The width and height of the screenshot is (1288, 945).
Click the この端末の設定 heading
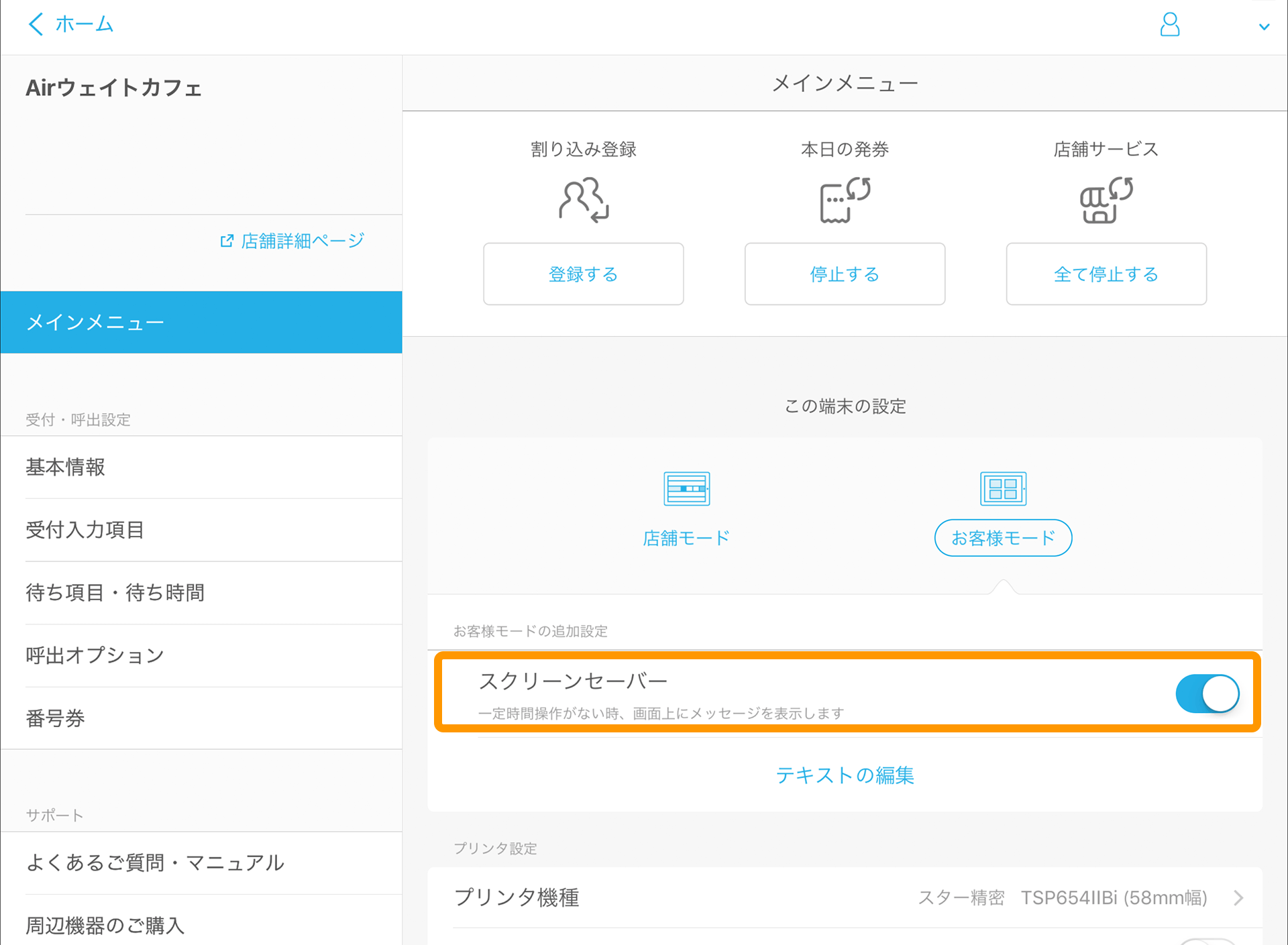845,406
